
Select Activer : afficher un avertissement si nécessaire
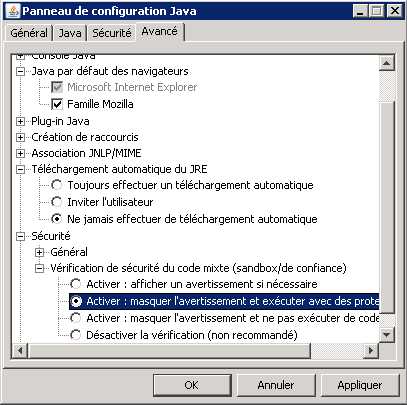[76, 284]
